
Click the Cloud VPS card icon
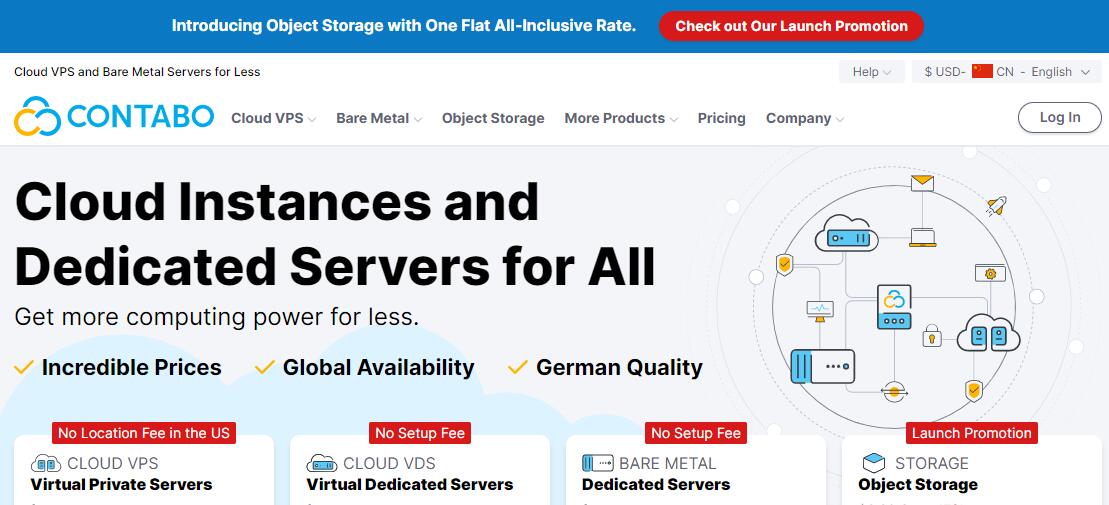46,464
